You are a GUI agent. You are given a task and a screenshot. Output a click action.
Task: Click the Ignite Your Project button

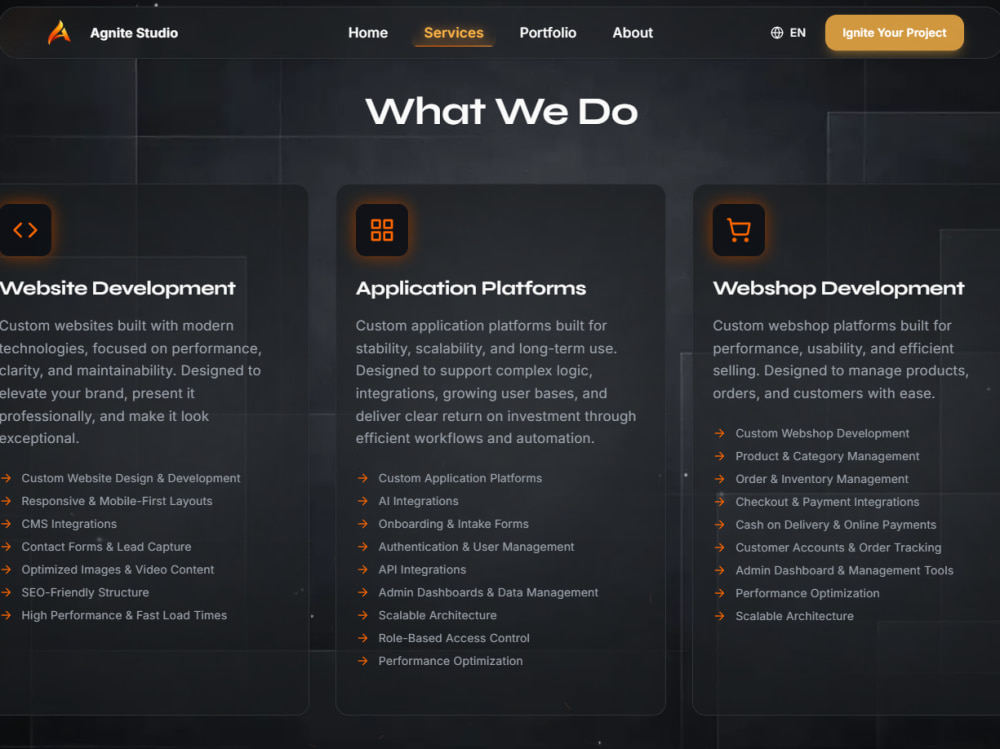(894, 33)
